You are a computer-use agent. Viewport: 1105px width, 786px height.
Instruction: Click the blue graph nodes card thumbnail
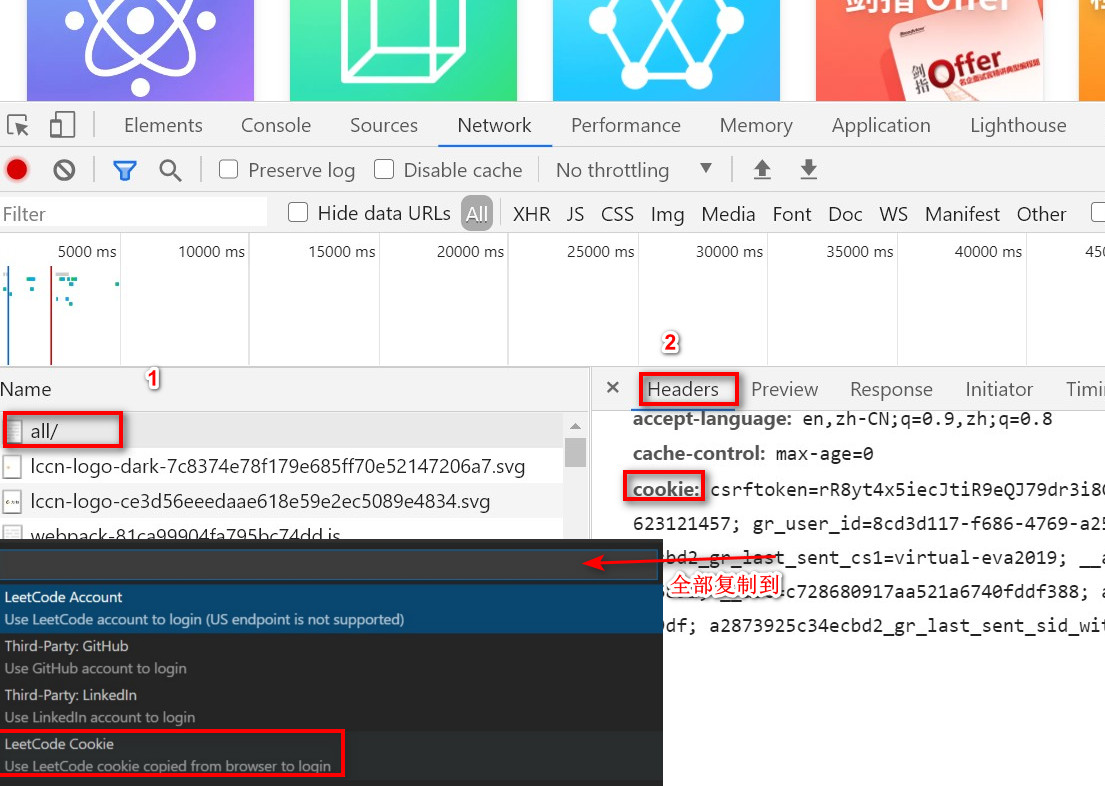click(666, 50)
